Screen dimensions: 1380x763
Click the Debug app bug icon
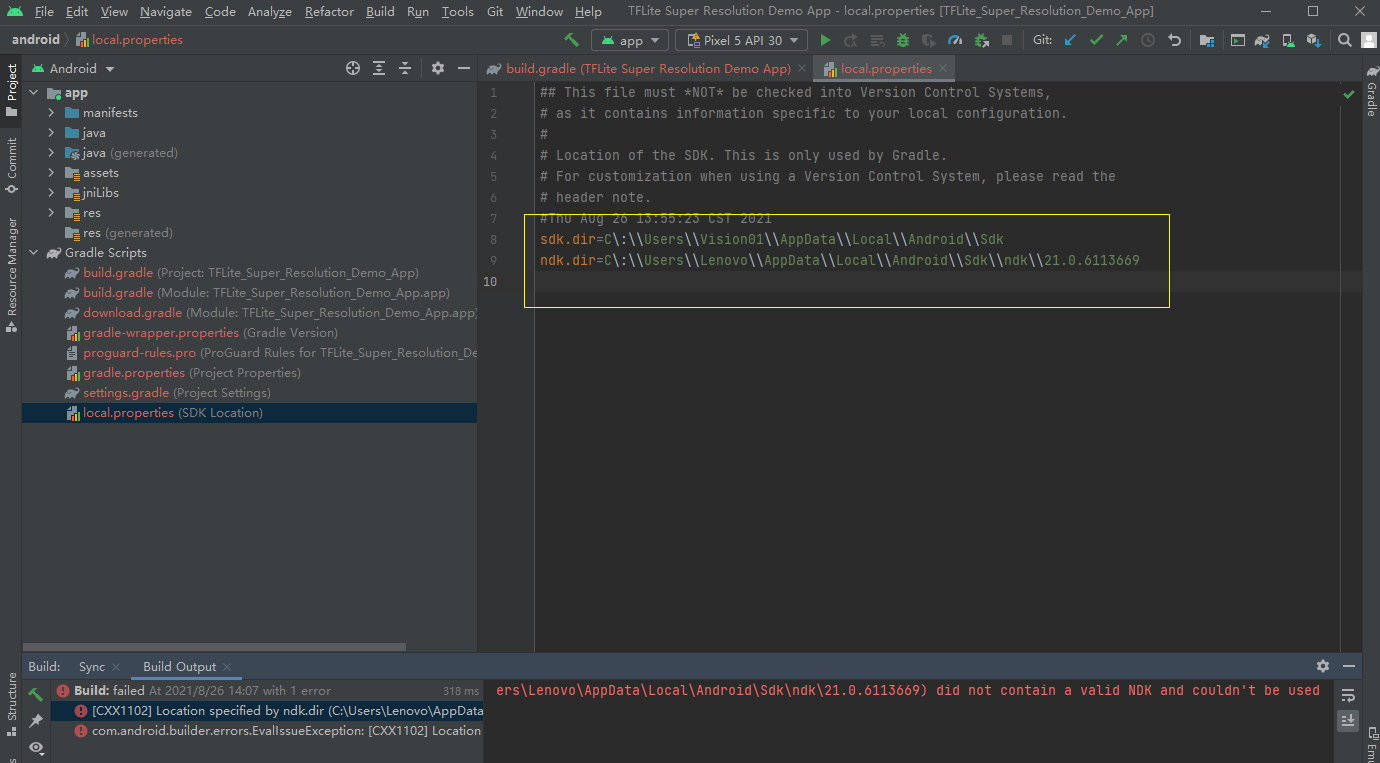pyautogui.click(x=903, y=40)
